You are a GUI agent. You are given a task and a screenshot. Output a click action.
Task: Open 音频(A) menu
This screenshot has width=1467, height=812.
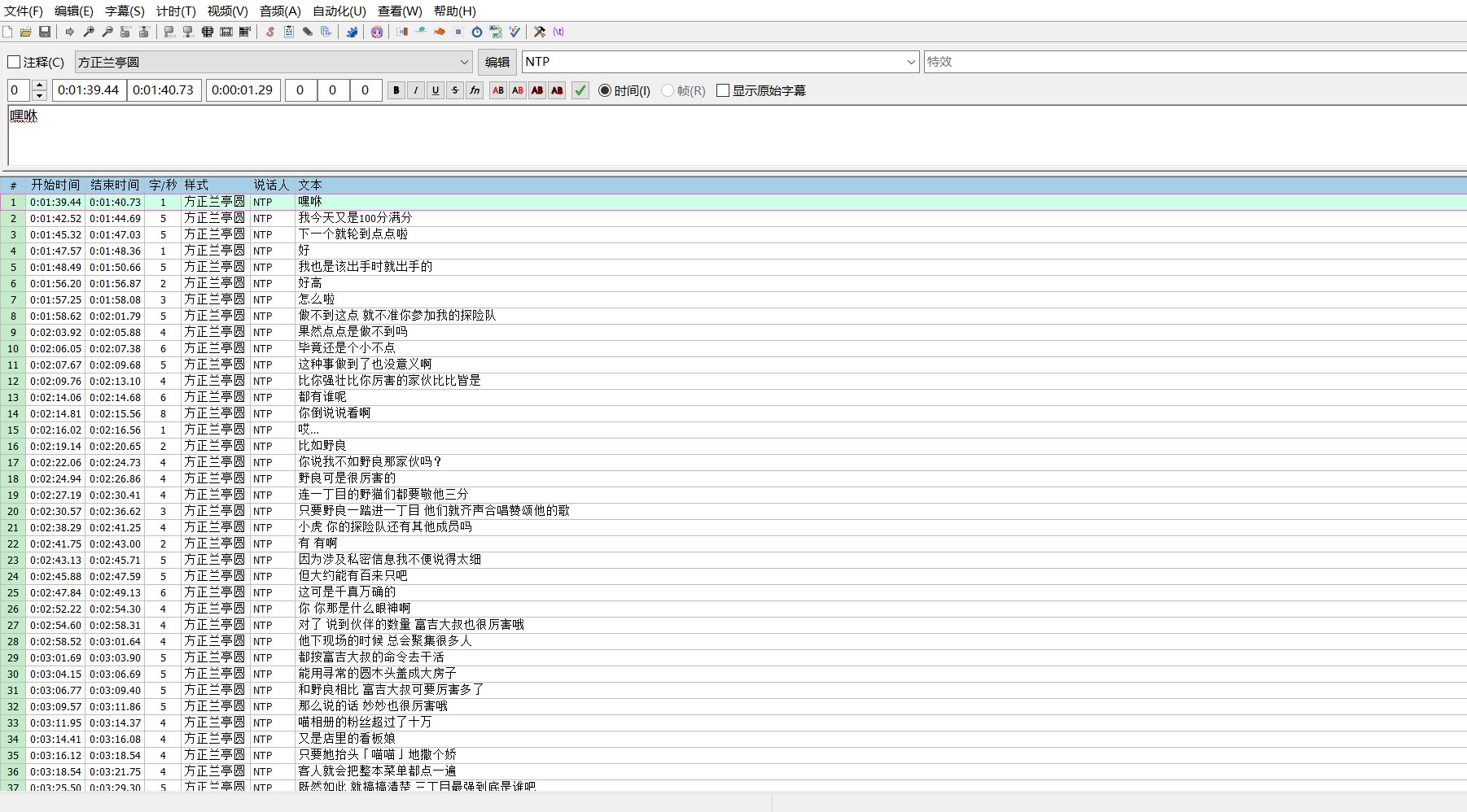280,11
